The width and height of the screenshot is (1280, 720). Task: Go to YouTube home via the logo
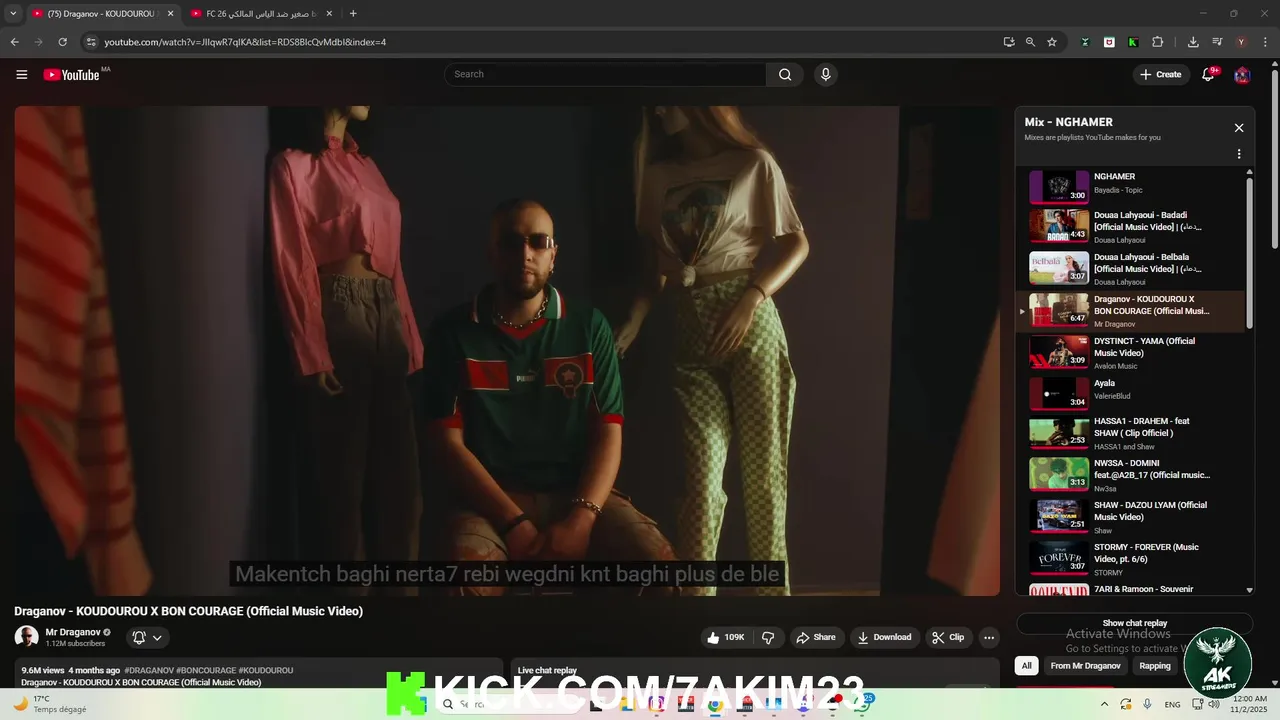point(72,74)
